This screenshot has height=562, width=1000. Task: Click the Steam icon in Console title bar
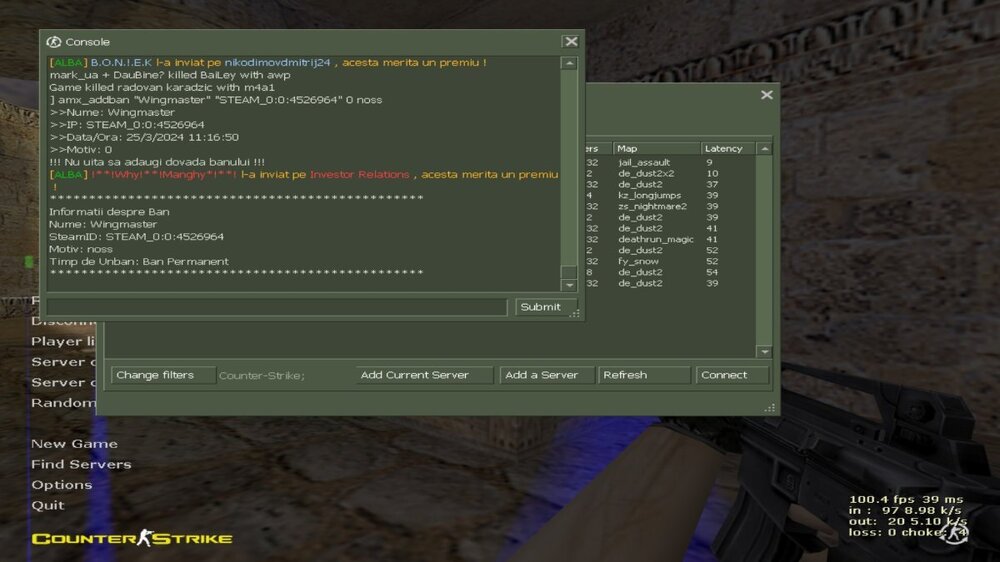point(54,42)
